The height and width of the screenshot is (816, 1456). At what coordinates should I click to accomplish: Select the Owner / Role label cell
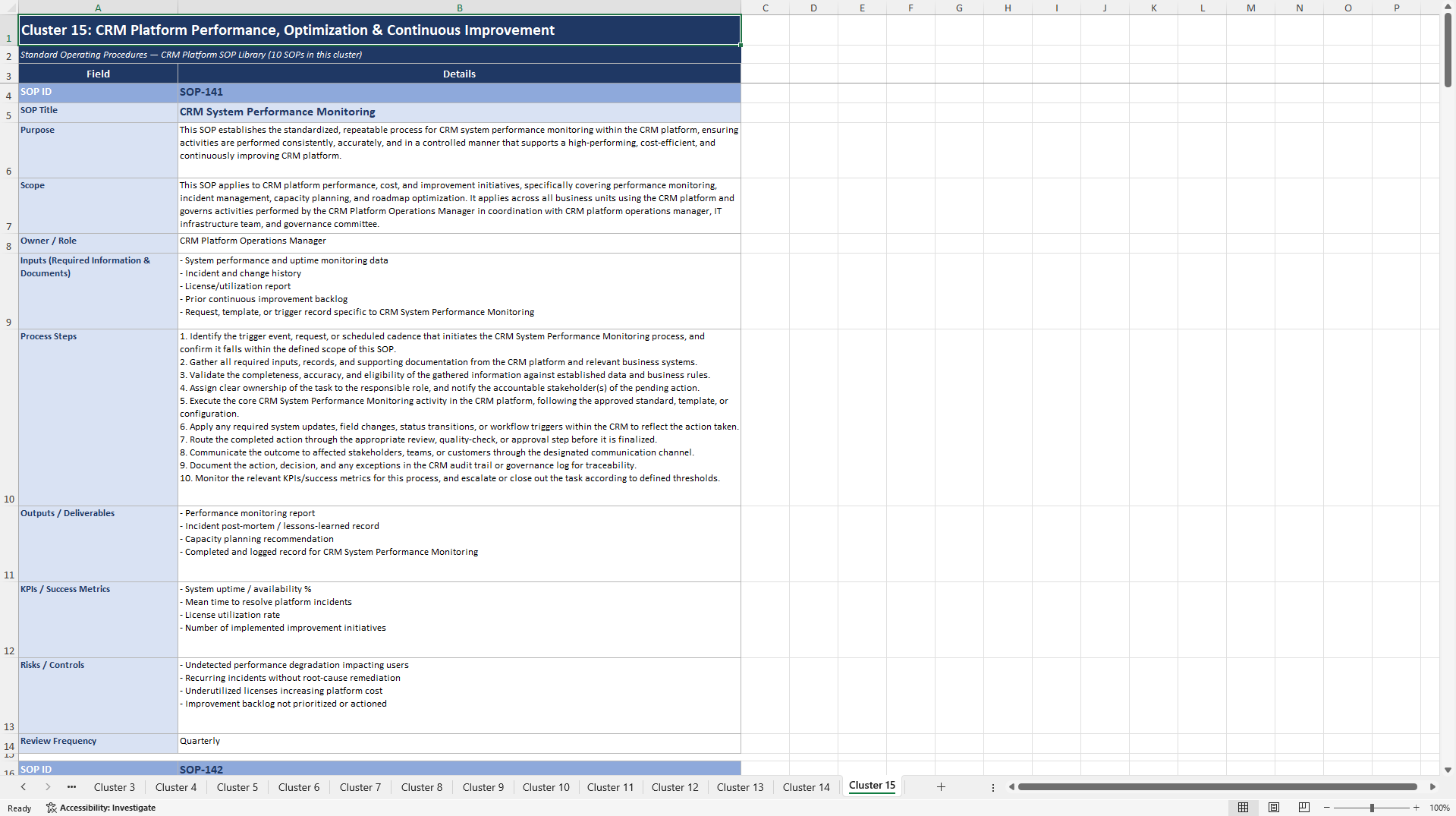[x=98, y=243]
